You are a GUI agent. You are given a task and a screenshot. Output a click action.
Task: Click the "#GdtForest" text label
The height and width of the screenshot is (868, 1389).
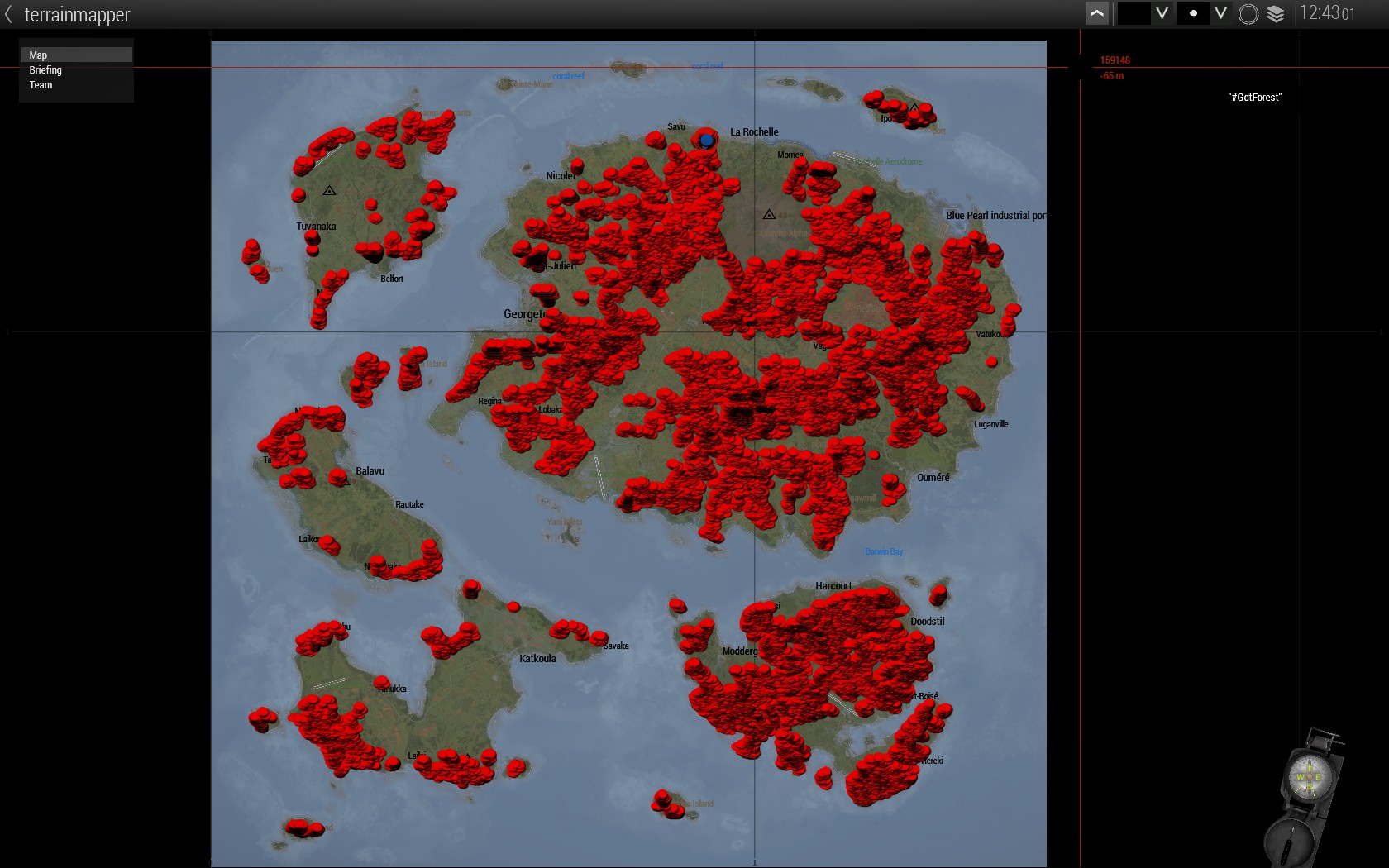tap(1254, 98)
